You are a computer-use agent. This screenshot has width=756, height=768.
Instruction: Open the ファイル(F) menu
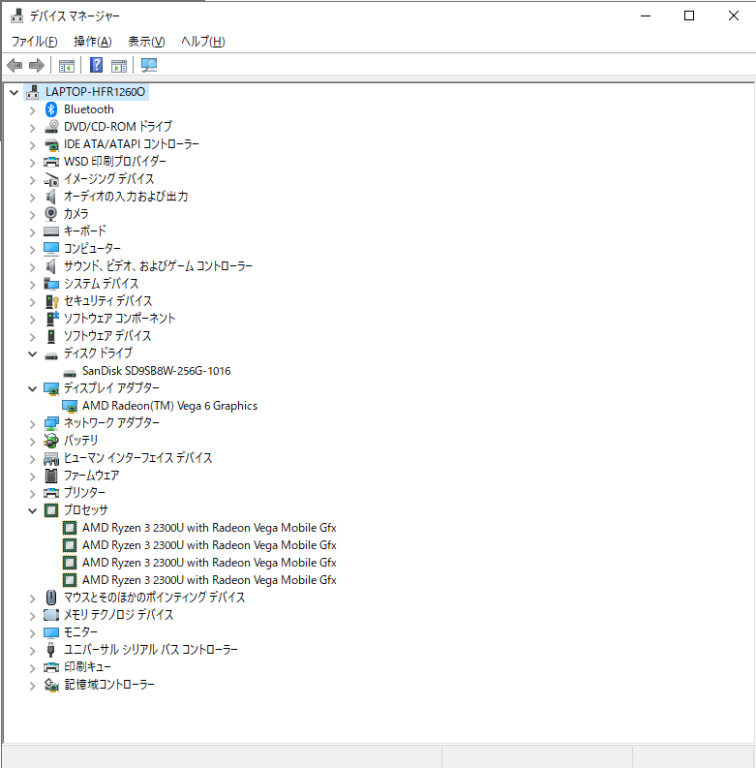[34, 42]
